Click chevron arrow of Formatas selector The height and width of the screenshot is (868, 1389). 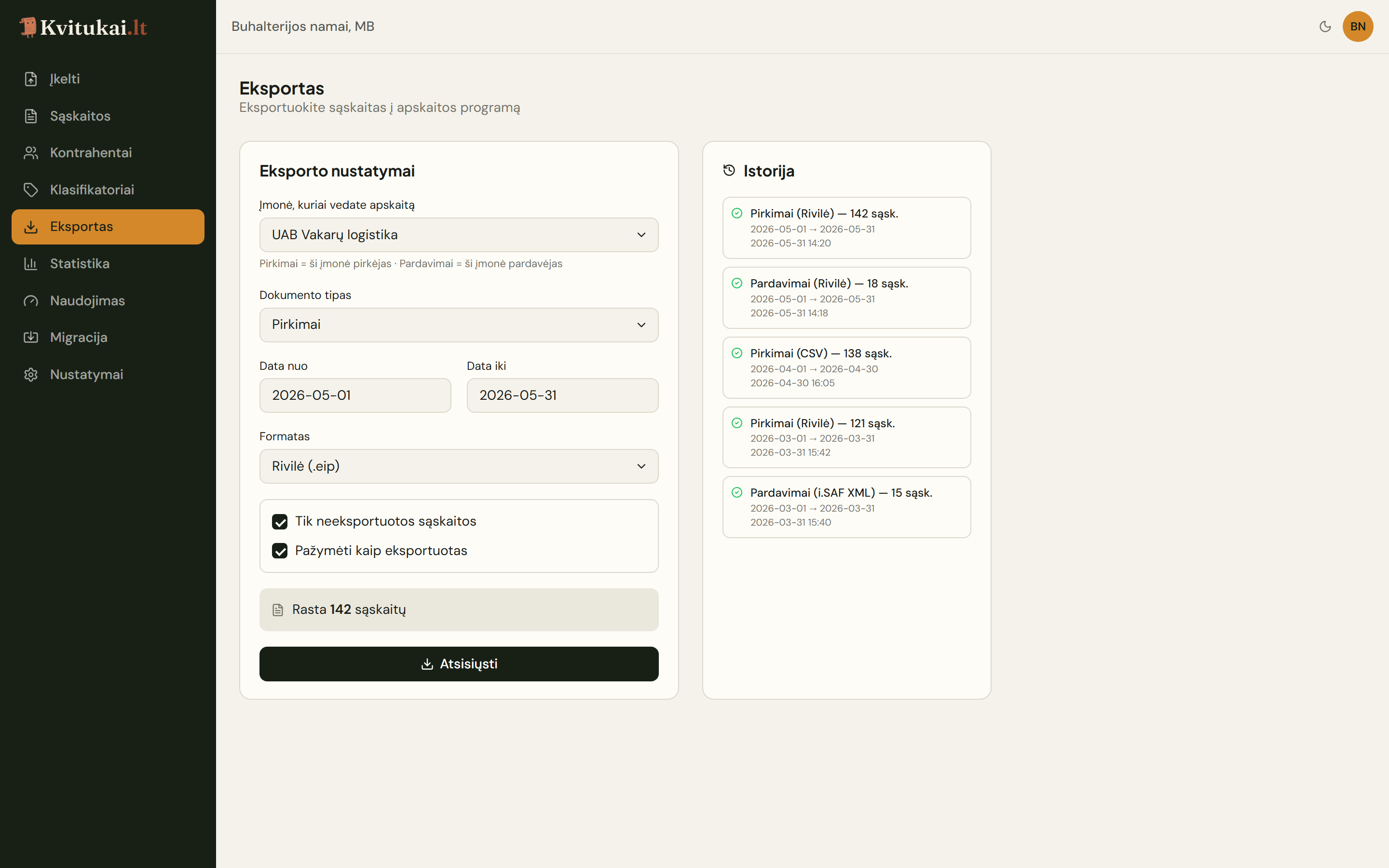[x=641, y=466]
